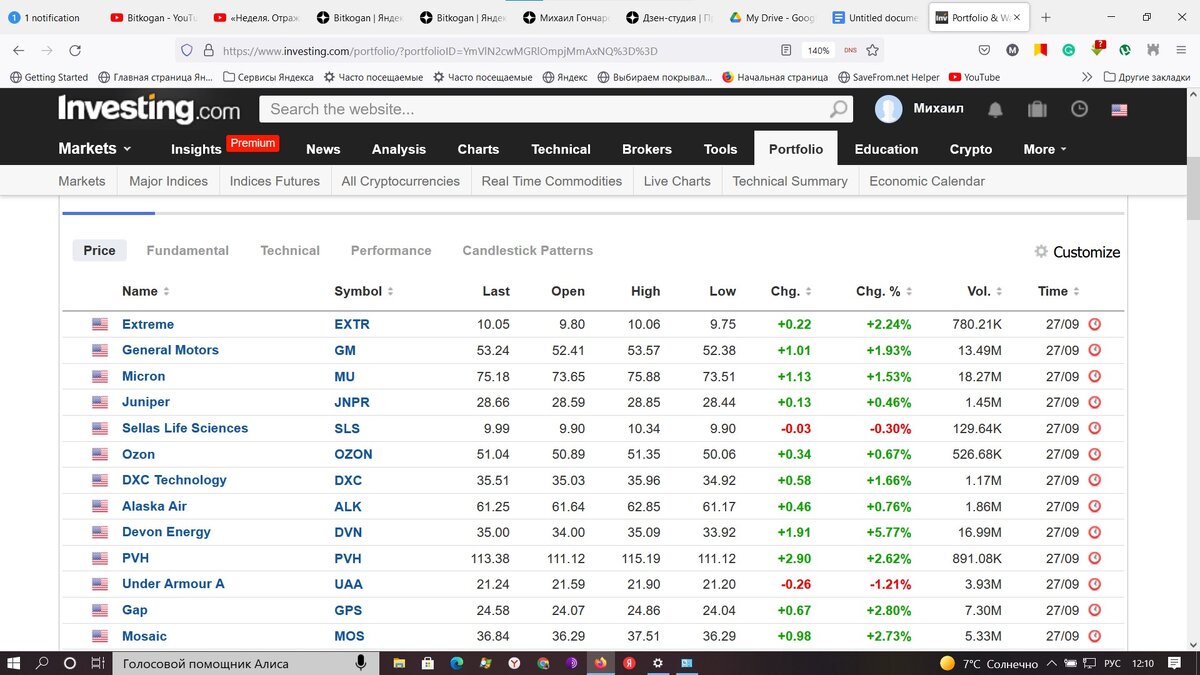The image size is (1200, 675).
Task: Open the Economic Calendar link
Action: tap(927, 181)
